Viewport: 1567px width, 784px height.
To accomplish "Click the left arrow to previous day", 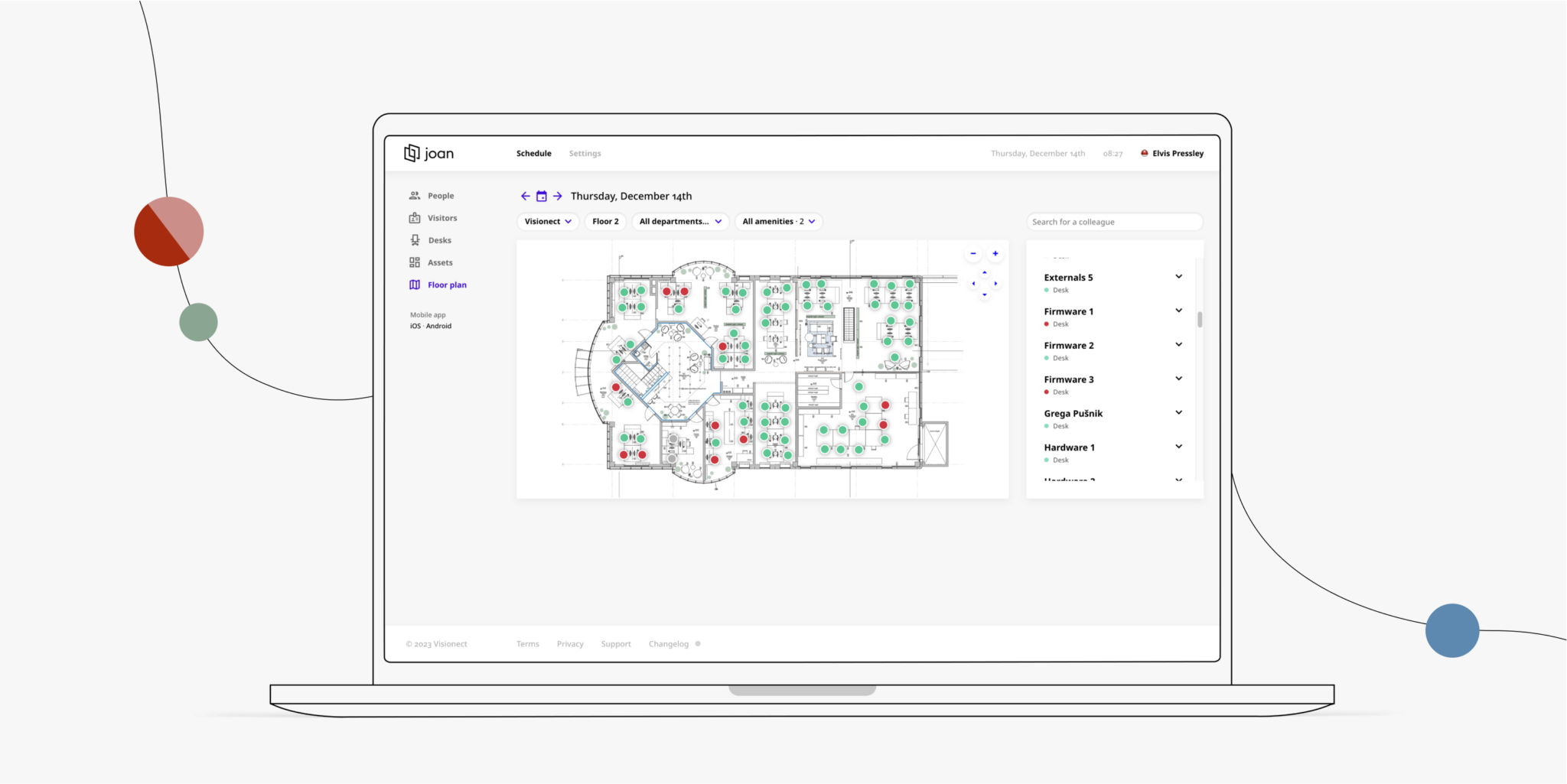I will pyautogui.click(x=525, y=196).
